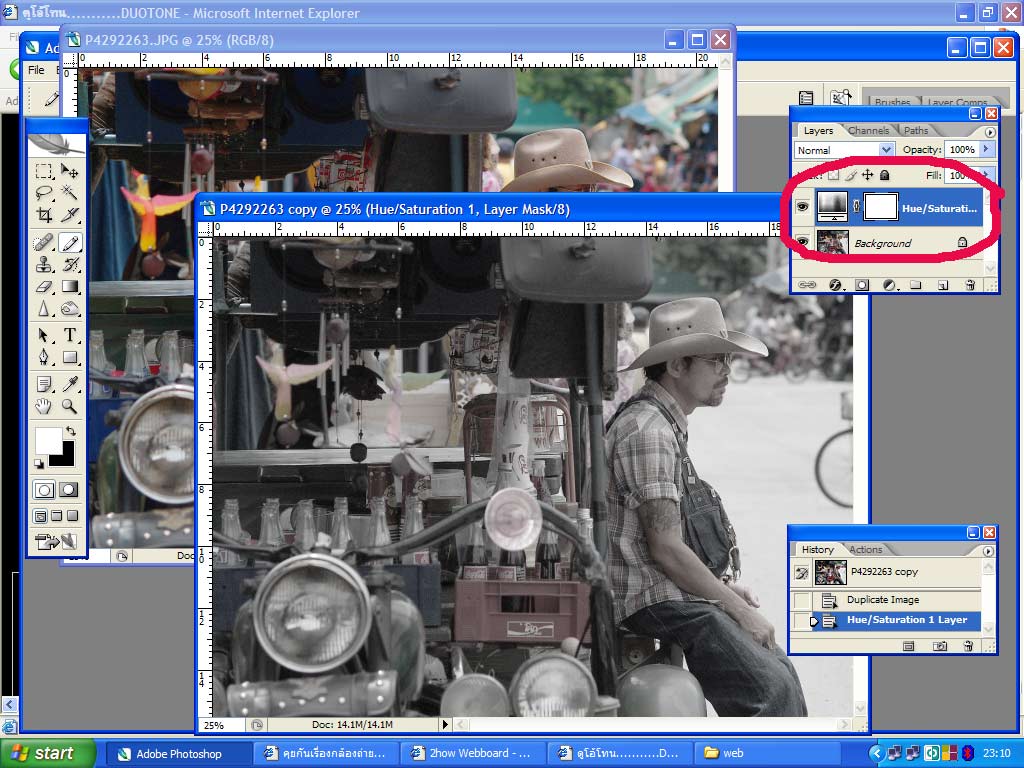The image size is (1024, 768).
Task: Open the 'web' folder taskbar button
Action: 760,754
